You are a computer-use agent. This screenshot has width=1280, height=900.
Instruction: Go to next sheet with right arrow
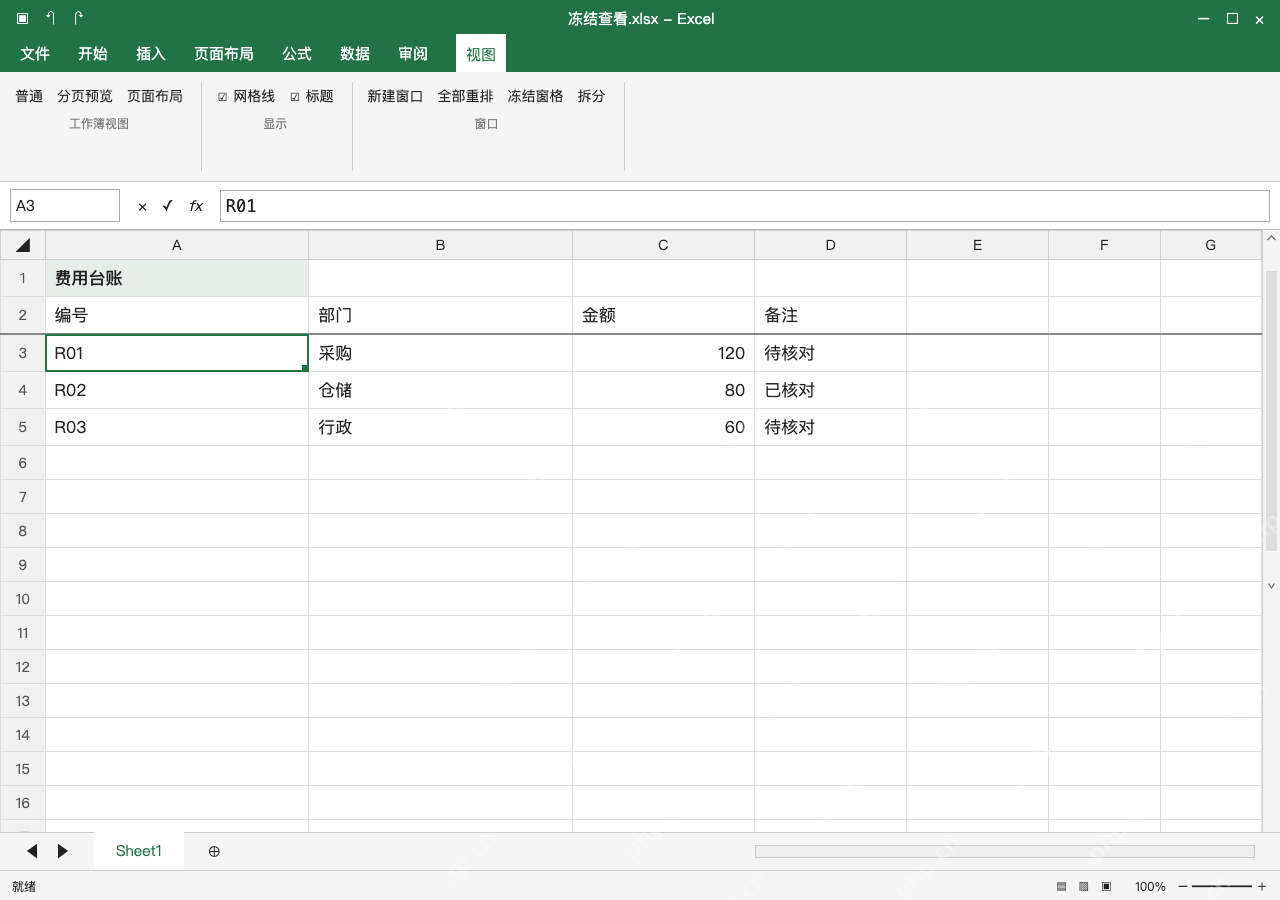(x=62, y=851)
